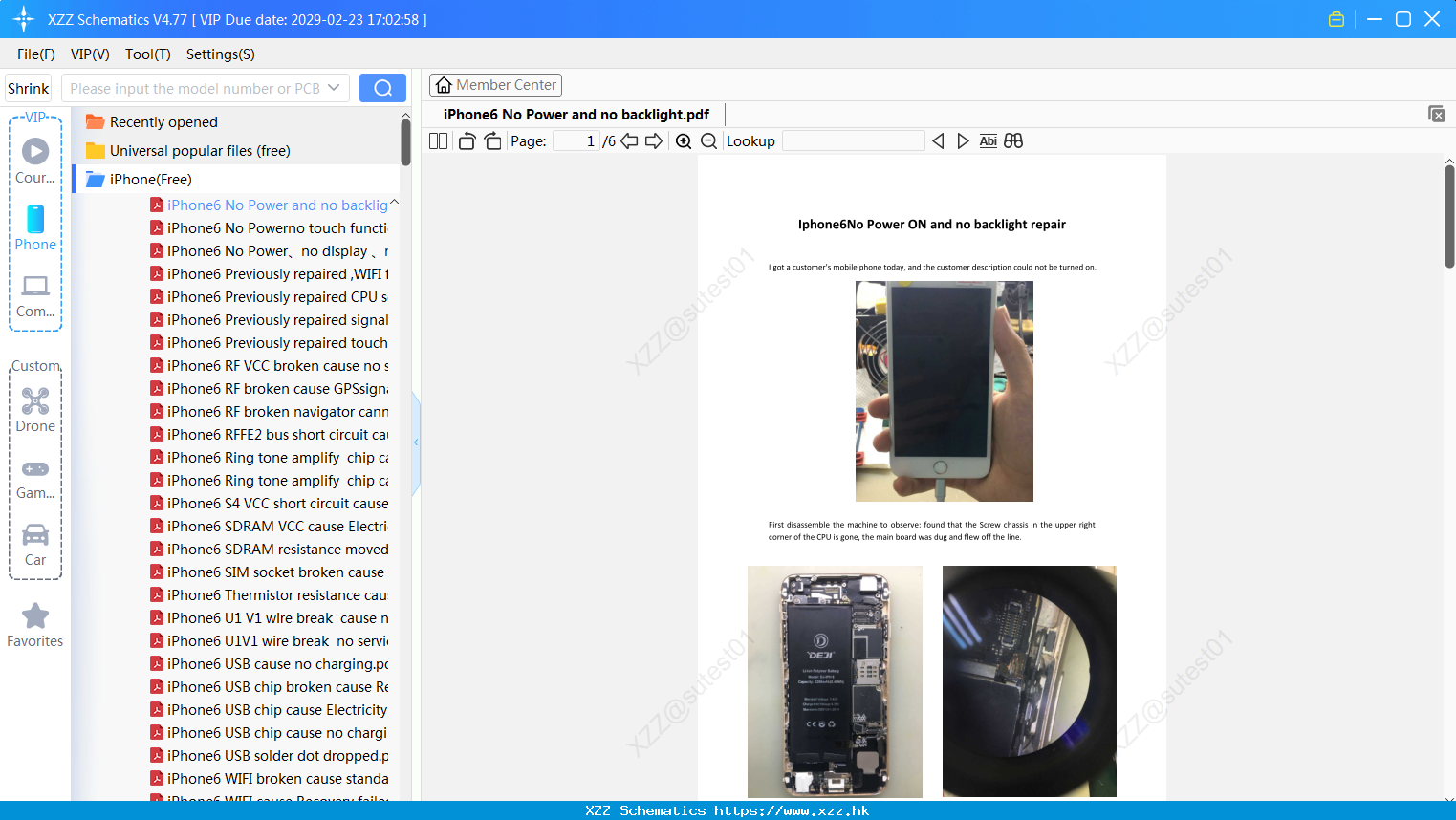Zoom in on the PDF
The width and height of the screenshot is (1456, 820).
tap(684, 141)
